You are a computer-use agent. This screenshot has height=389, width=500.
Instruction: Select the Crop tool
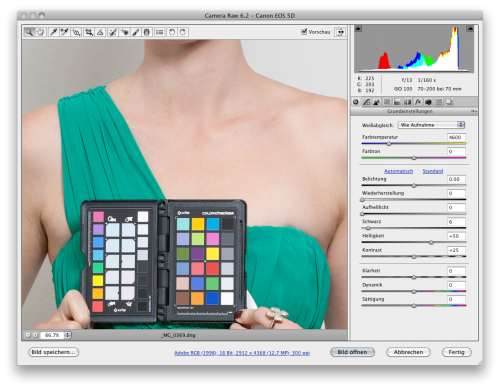[89, 32]
